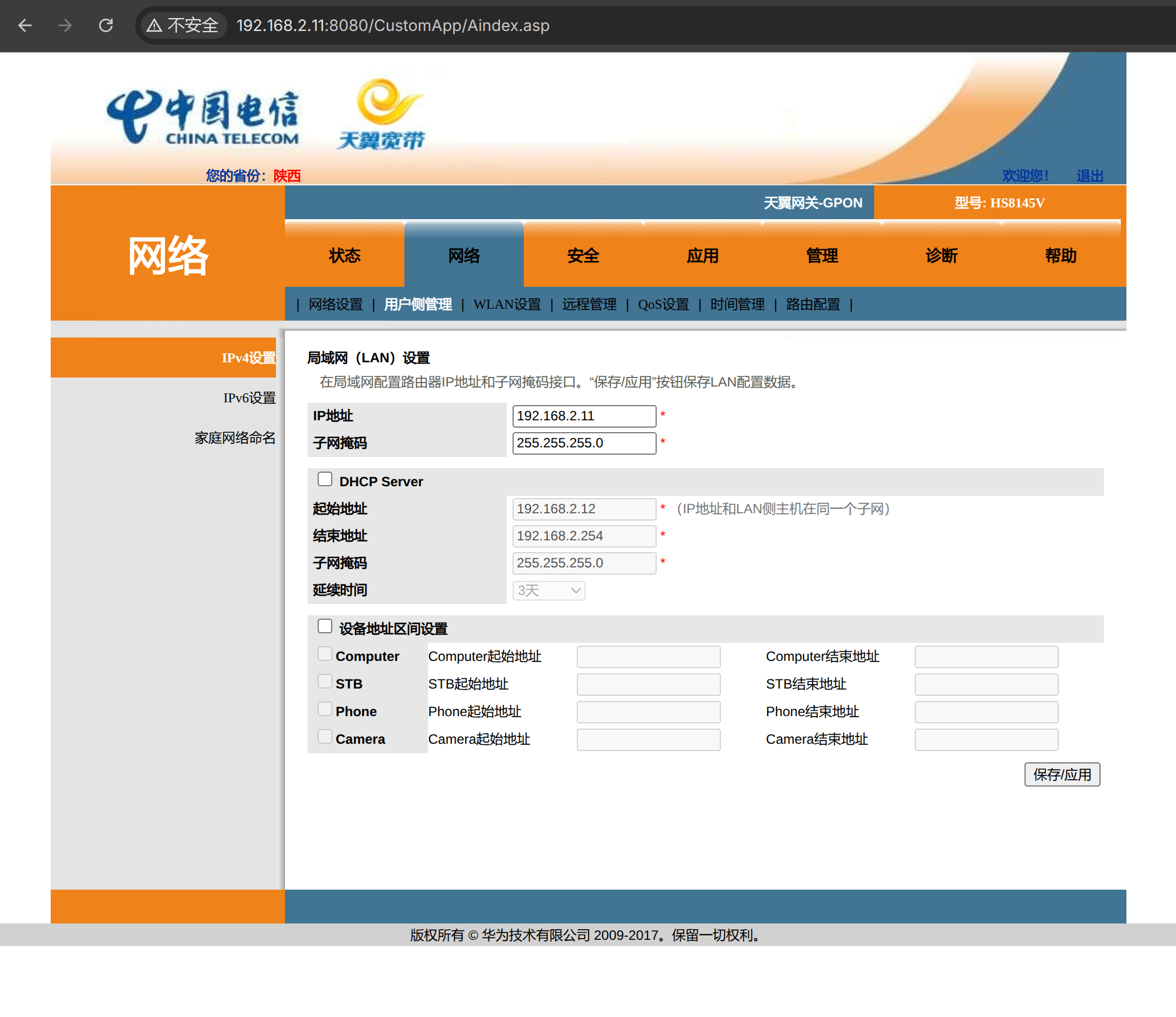
Task: Enable the DHCP Server checkbox
Action: (x=324, y=479)
